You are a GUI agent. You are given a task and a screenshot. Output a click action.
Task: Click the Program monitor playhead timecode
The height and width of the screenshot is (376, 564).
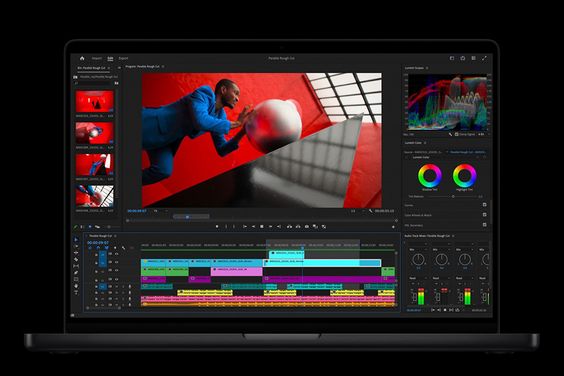click(x=137, y=211)
